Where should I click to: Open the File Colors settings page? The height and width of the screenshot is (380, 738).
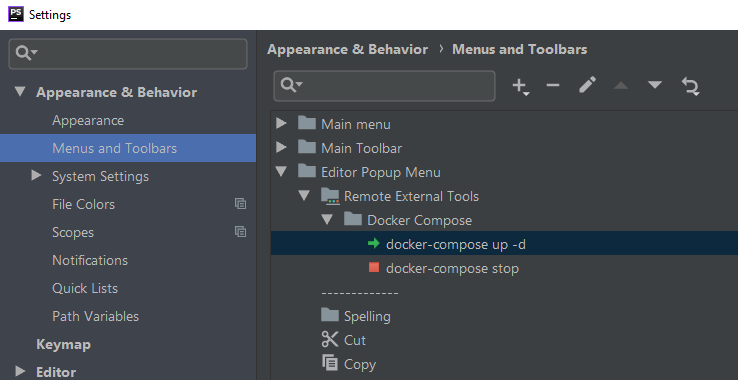(x=83, y=204)
